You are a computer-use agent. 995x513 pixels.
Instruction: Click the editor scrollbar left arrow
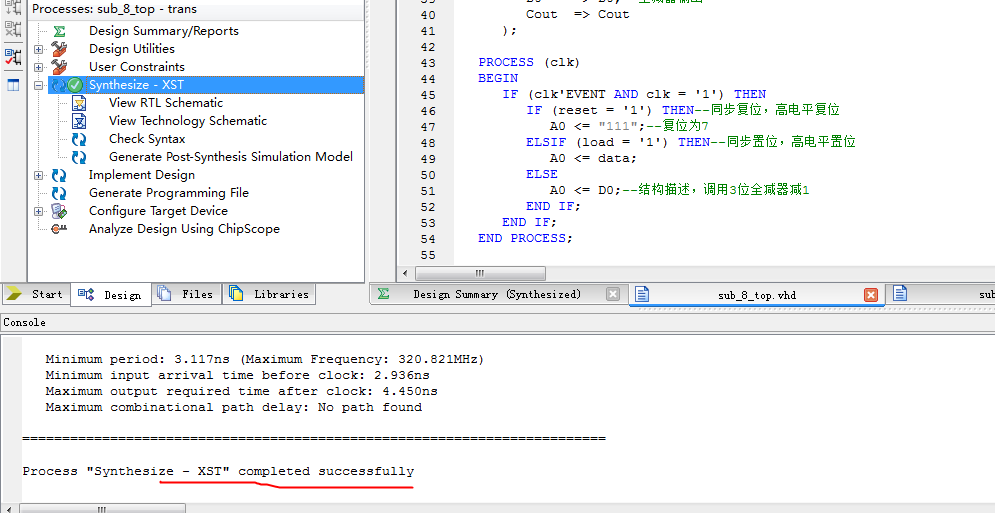click(x=405, y=273)
